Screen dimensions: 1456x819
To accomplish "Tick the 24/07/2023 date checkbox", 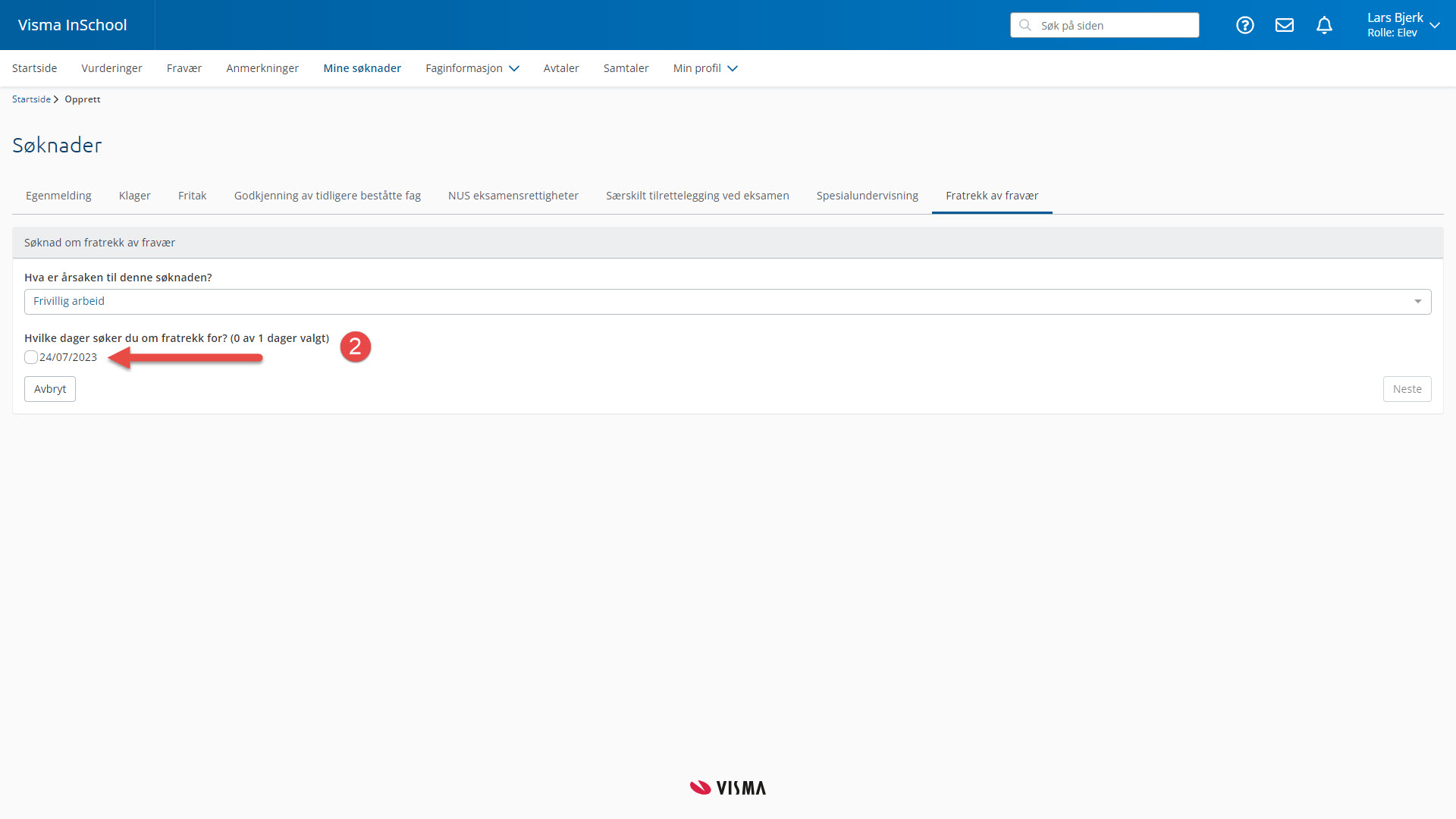I will [31, 357].
